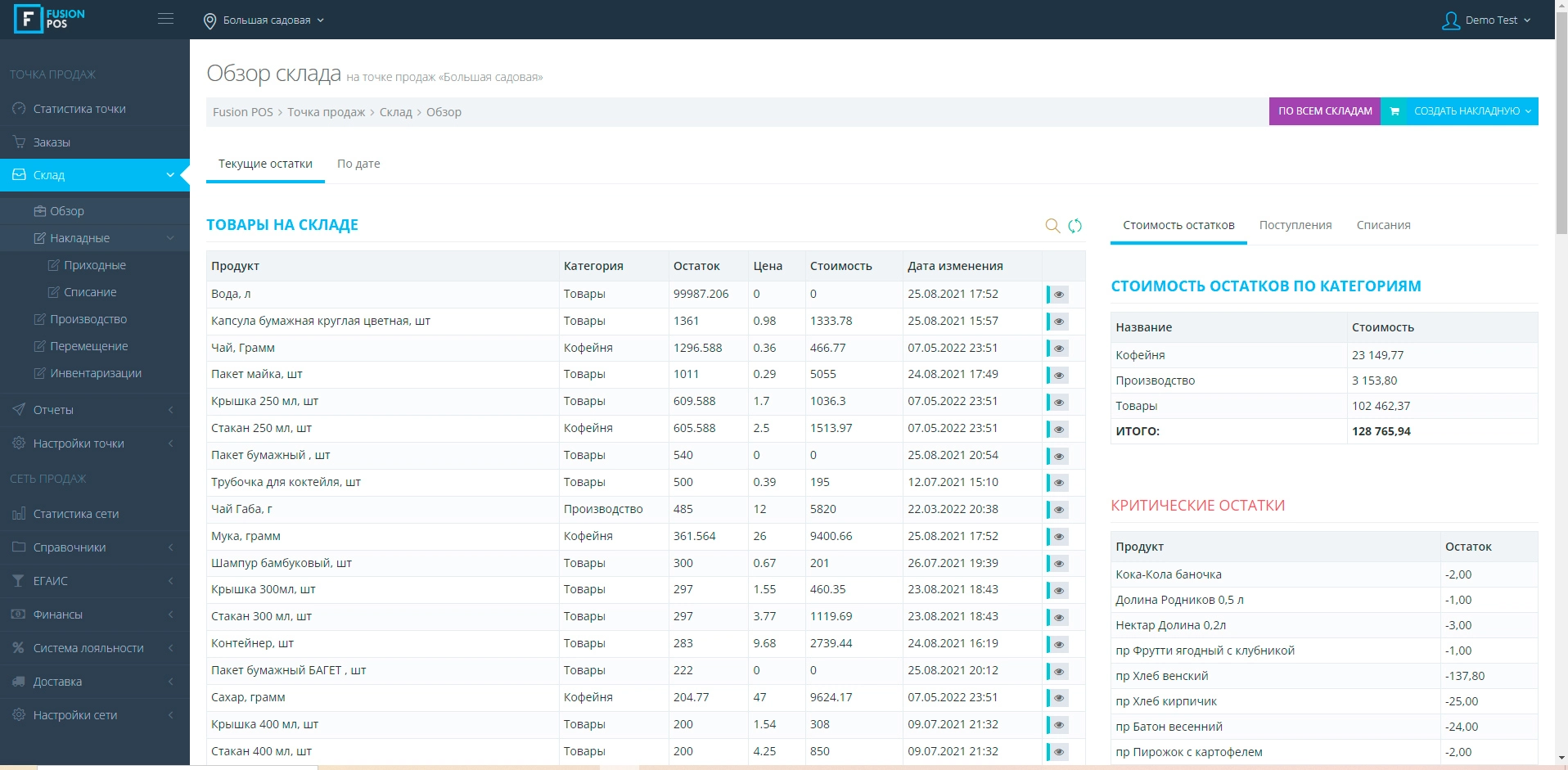Open the Поступления tab
The height and width of the screenshot is (770, 1568).
(x=1295, y=225)
